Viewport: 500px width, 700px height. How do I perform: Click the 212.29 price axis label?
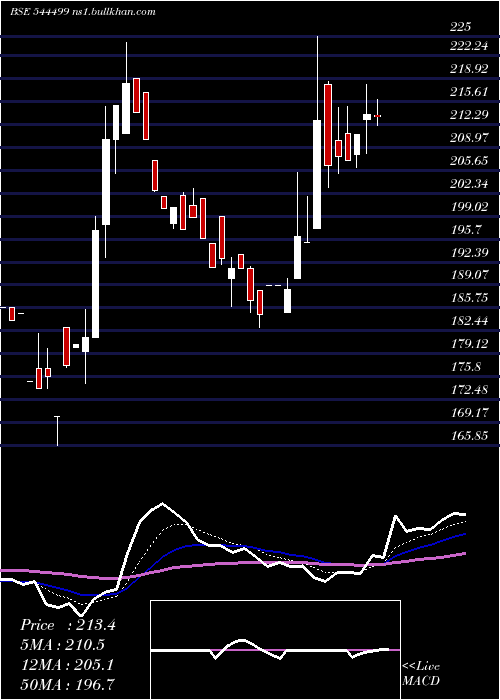point(469,115)
